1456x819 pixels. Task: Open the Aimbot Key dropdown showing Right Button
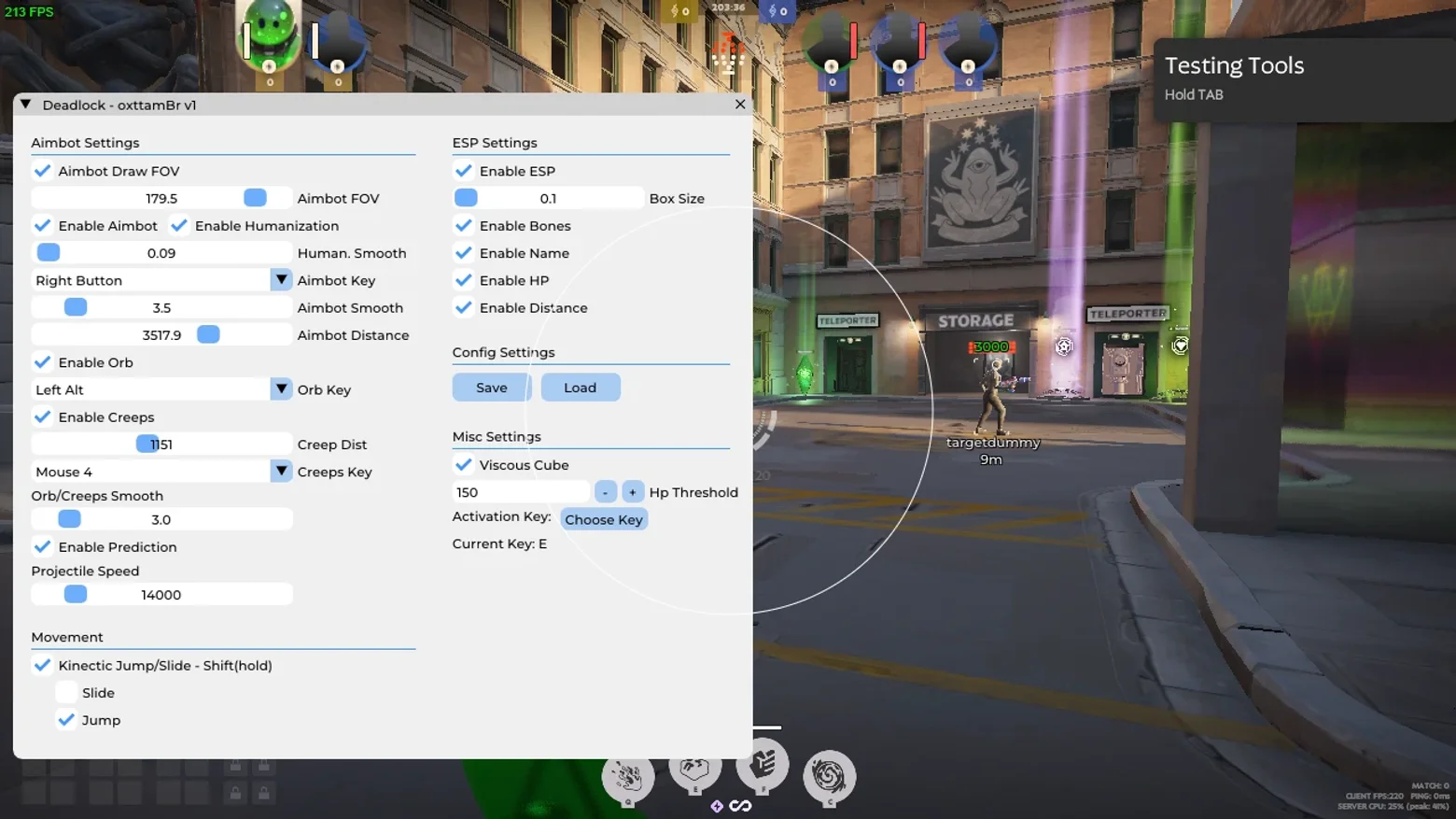pos(161,280)
